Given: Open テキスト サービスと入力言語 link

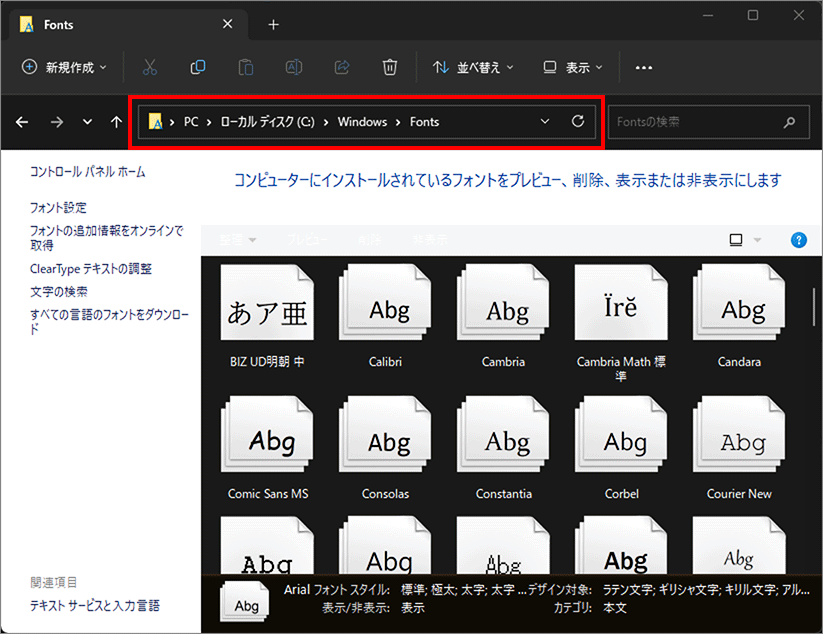Looking at the screenshot, I should (x=95, y=606).
